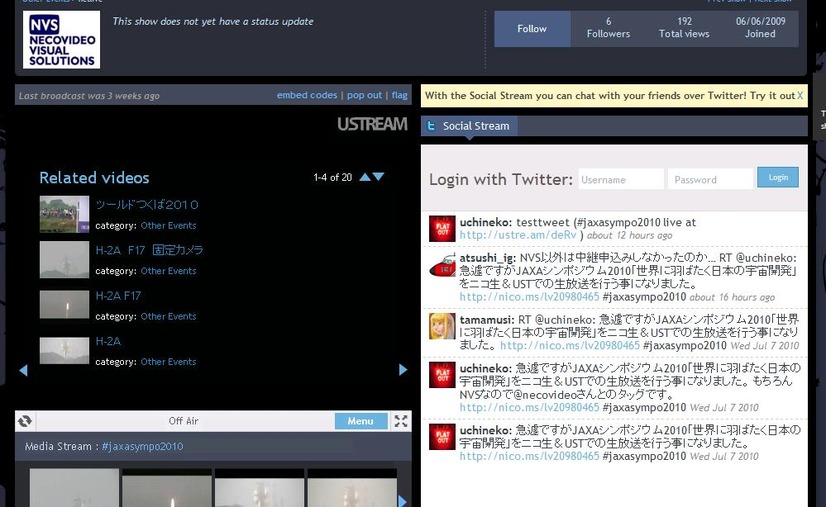Follow this show

(x=532, y=29)
